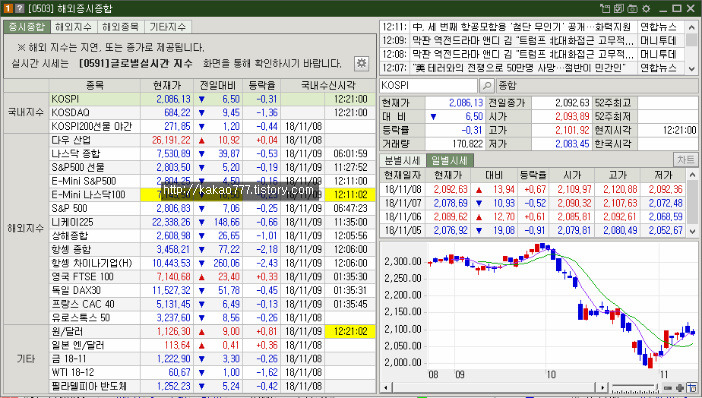Image resolution: width=702 pixels, height=398 pixels.
Task: Select the 원/달러 row
Action: click(212, 331)
